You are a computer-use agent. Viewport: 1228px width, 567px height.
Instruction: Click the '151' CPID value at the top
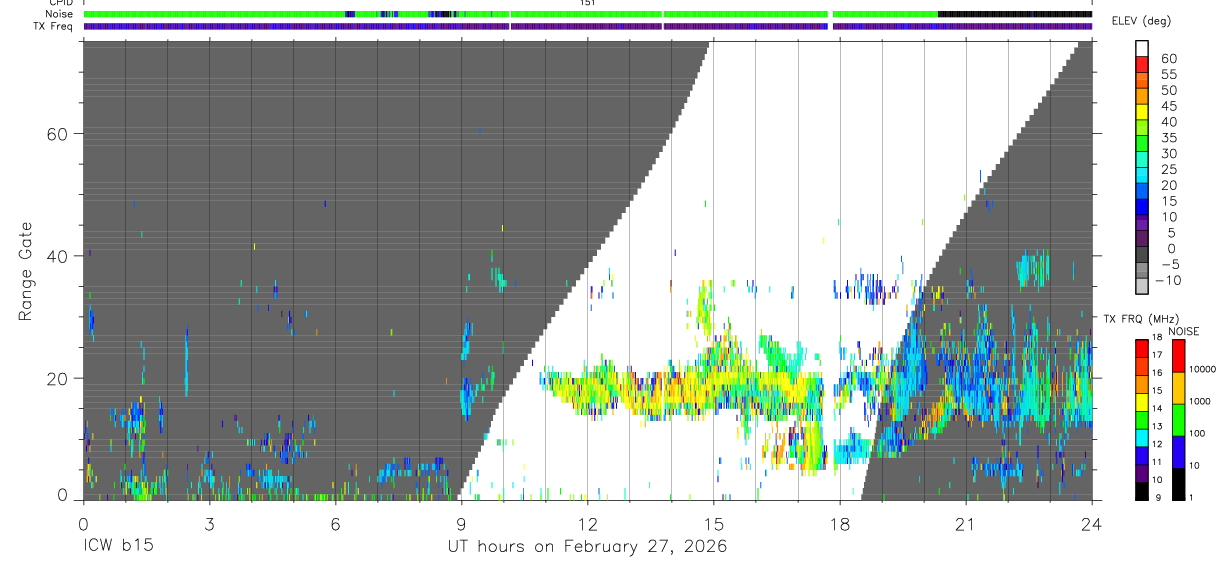pos(588,3)
